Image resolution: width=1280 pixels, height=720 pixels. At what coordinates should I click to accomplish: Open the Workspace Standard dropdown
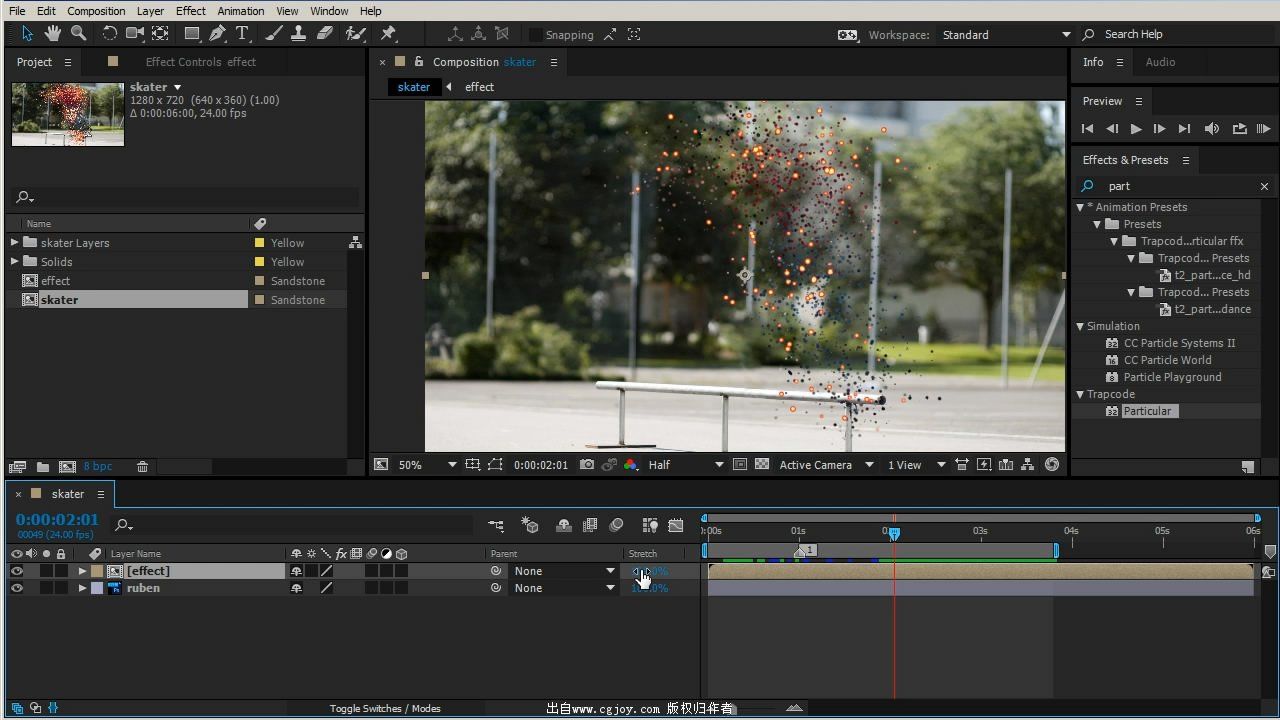(1006, 35)
